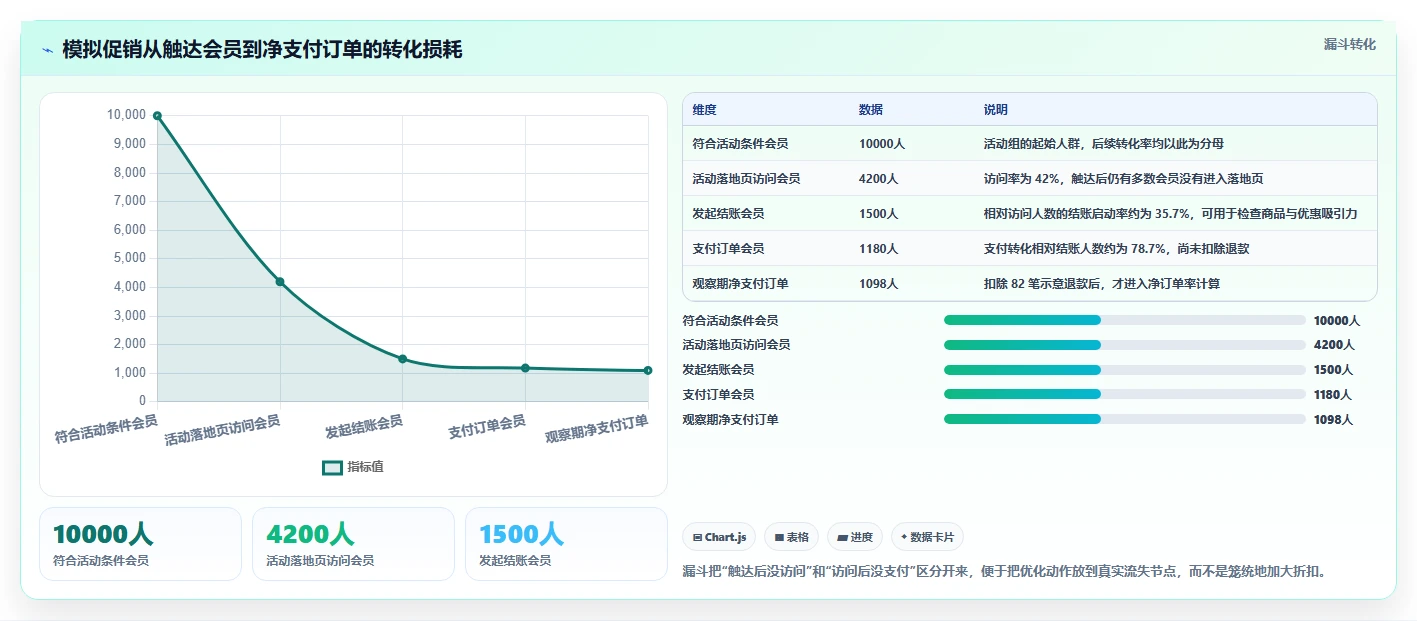Image resolution: width=1417 pixels, height=621 pixels.
Task: Click the chart point for 发起结账会员
Action: click(402, 359)
